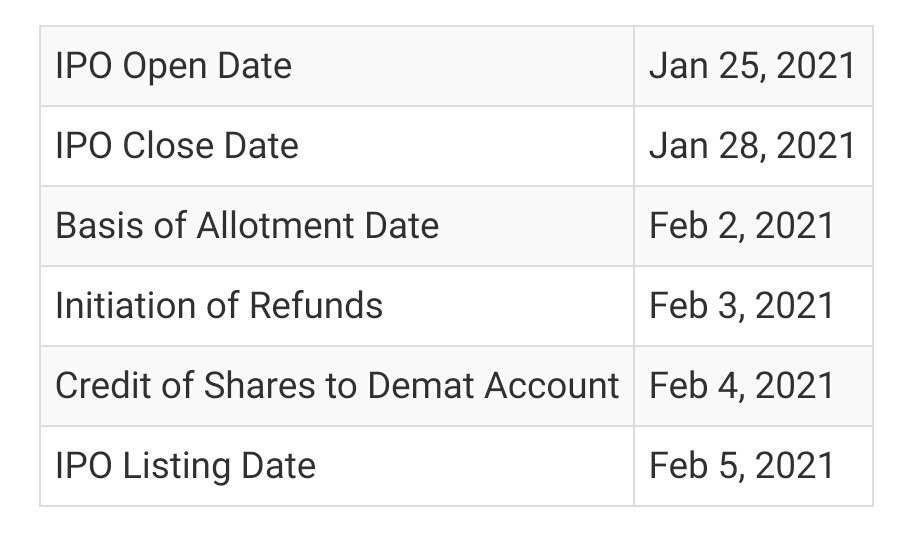Screen dimensions: 908x553
Task: Click the word Demat in the table
Action: pyautogui.click(x=421, y=386)
